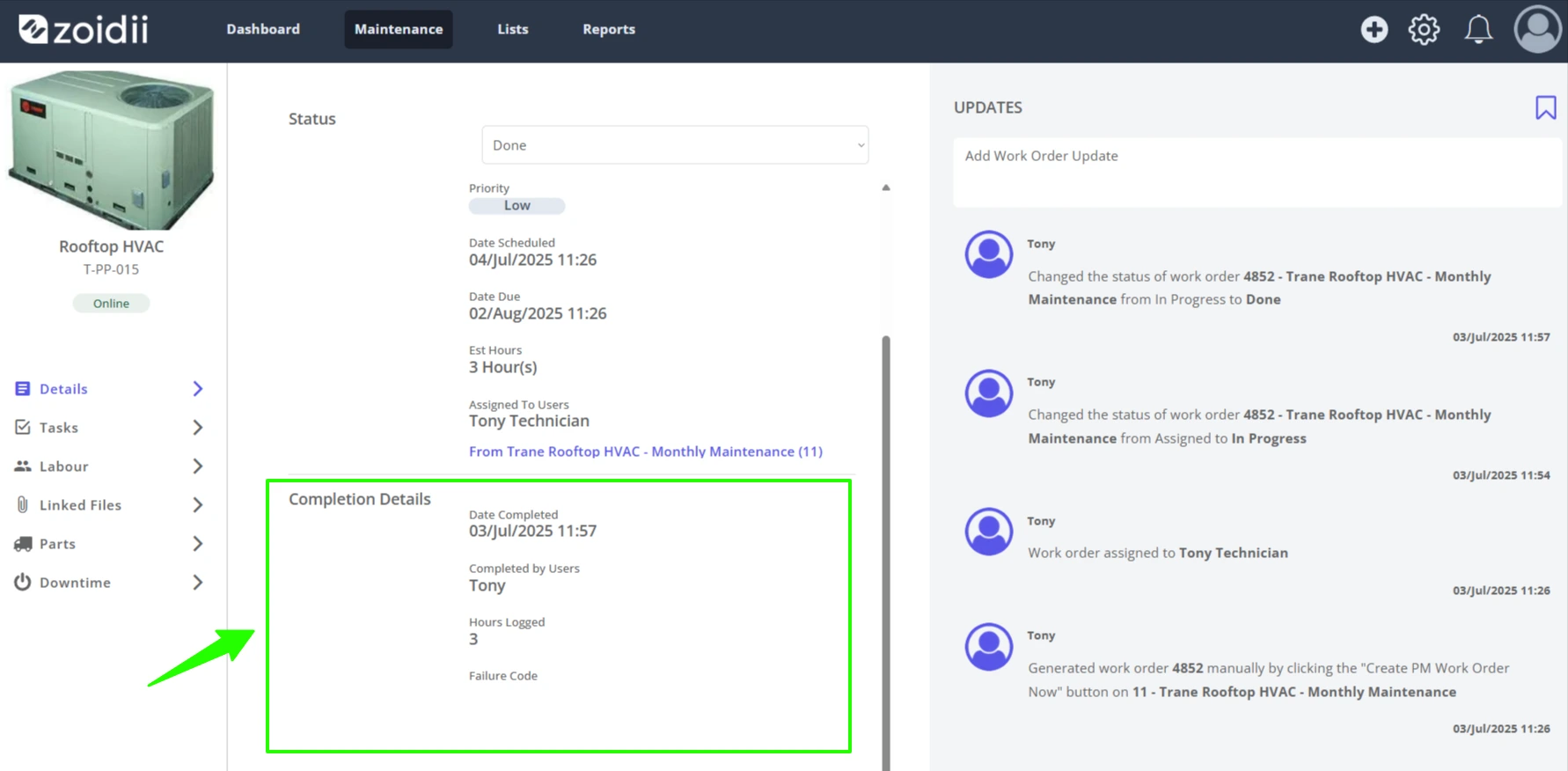This screenshot has width=1568, height=771.
Task: Go to the Dashboard tab
Action: pyautogui.click(x=263, y=29)
